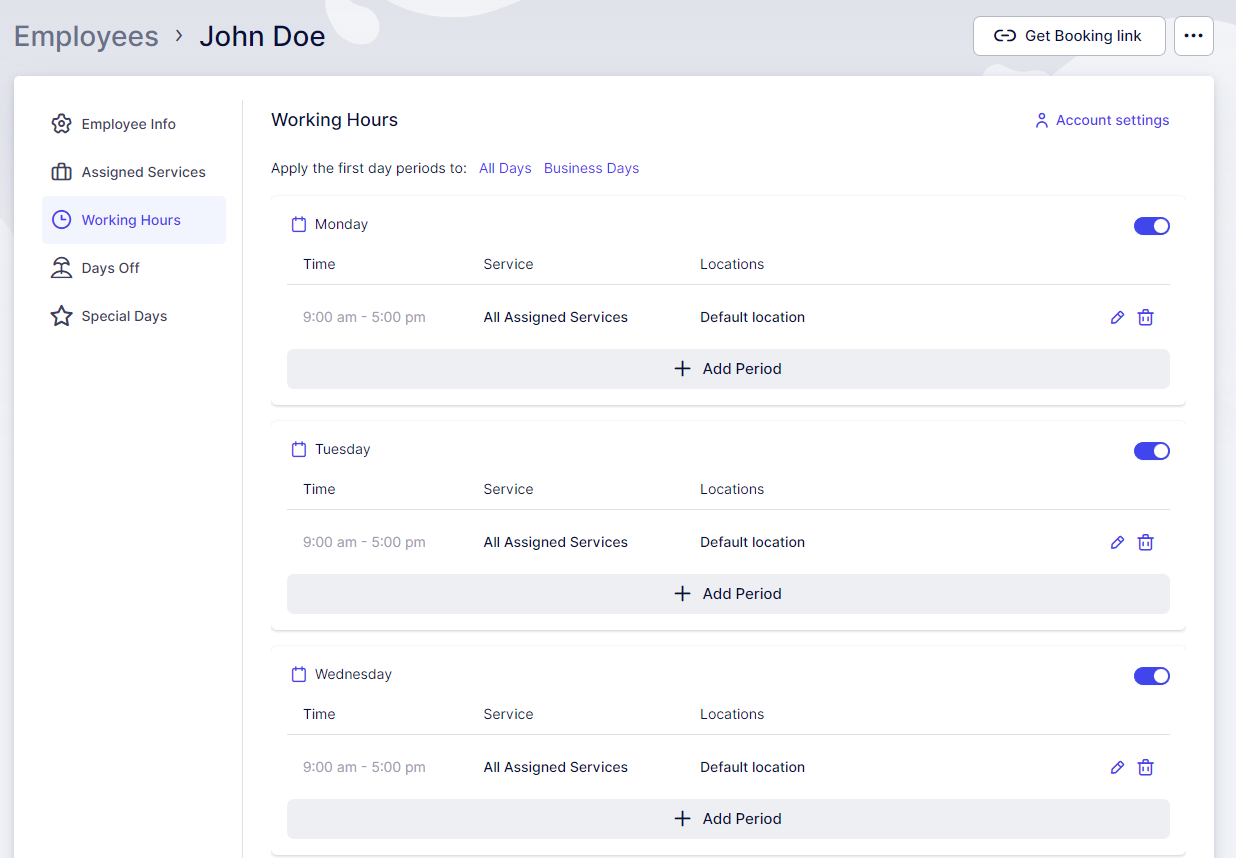Edit the Monday period with the pencil icon
The image size is (1236, 858).
tap(1118, 317)
